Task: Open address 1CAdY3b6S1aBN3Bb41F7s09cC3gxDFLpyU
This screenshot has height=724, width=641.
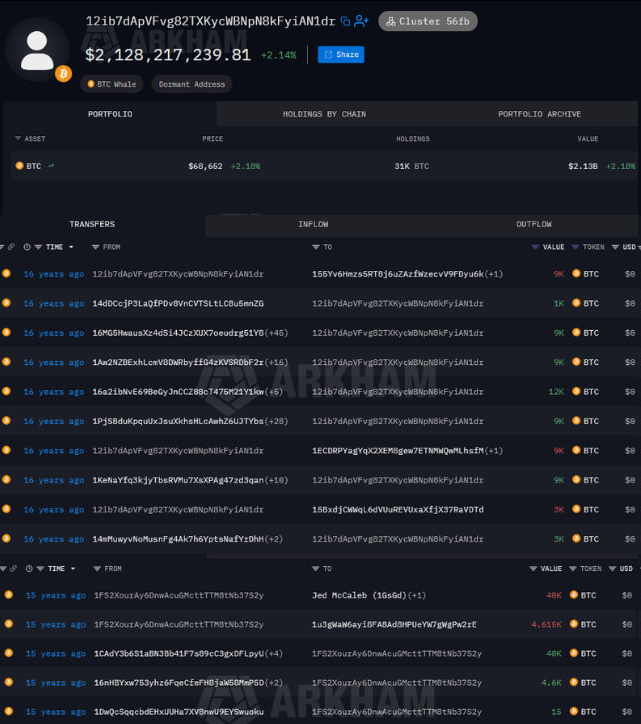Action: tap(179, 653)
